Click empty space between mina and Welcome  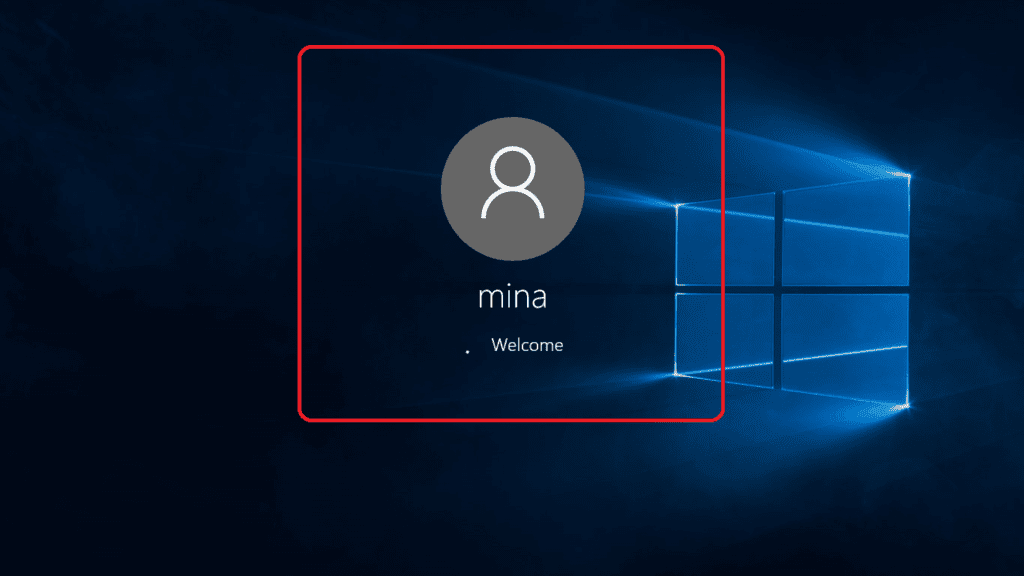(x=512, y=323)
